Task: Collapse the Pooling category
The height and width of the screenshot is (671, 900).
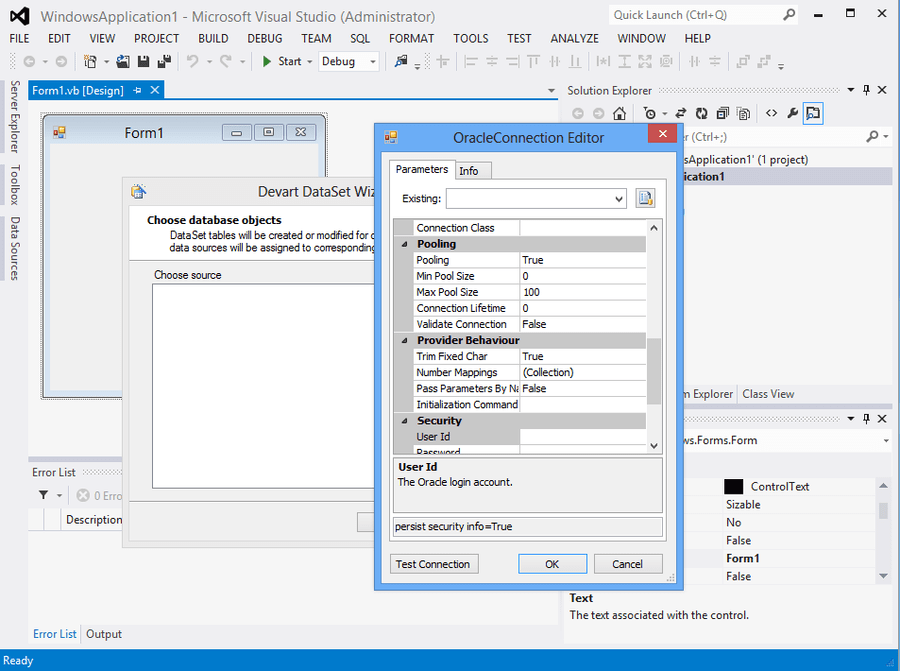Action: 406,243
